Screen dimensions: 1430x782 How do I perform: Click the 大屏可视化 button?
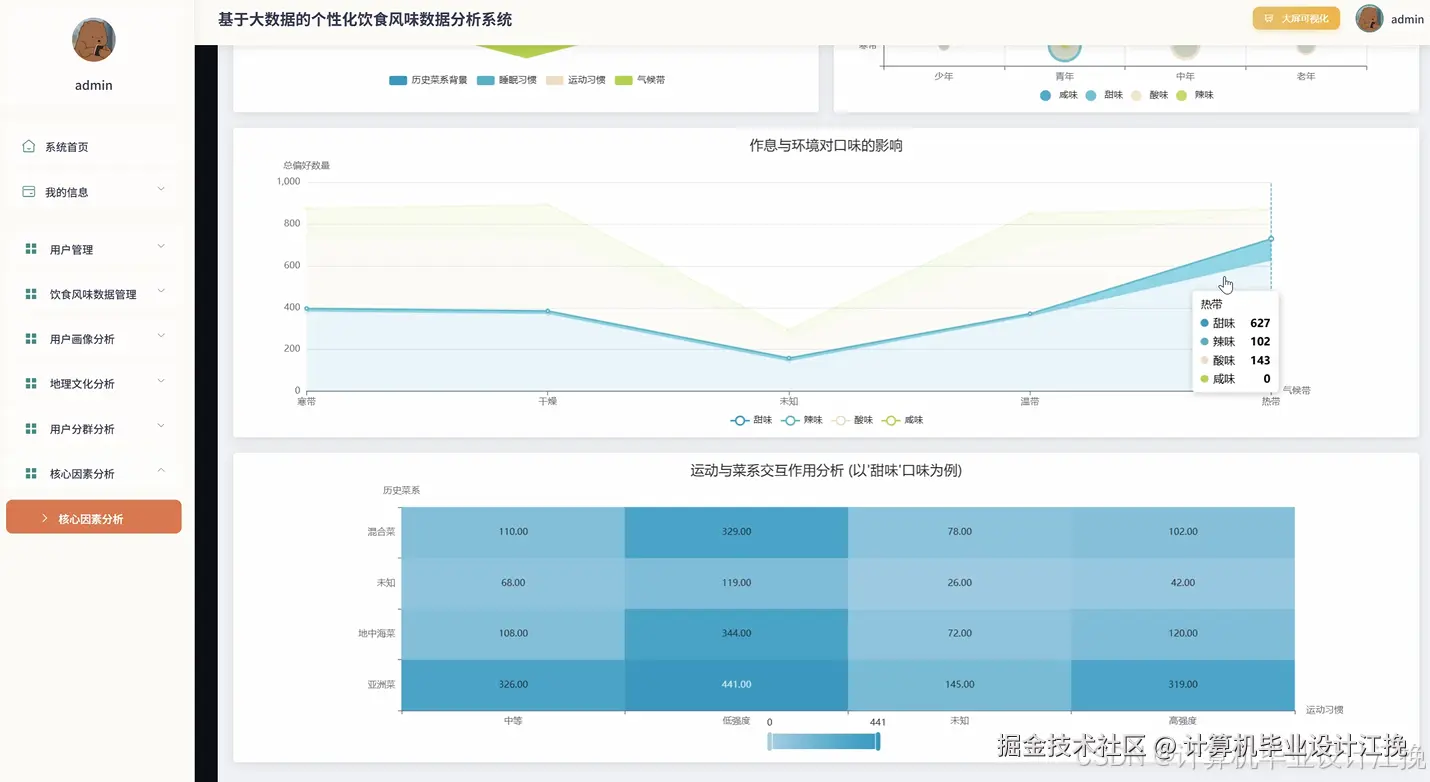[1296, 19]
